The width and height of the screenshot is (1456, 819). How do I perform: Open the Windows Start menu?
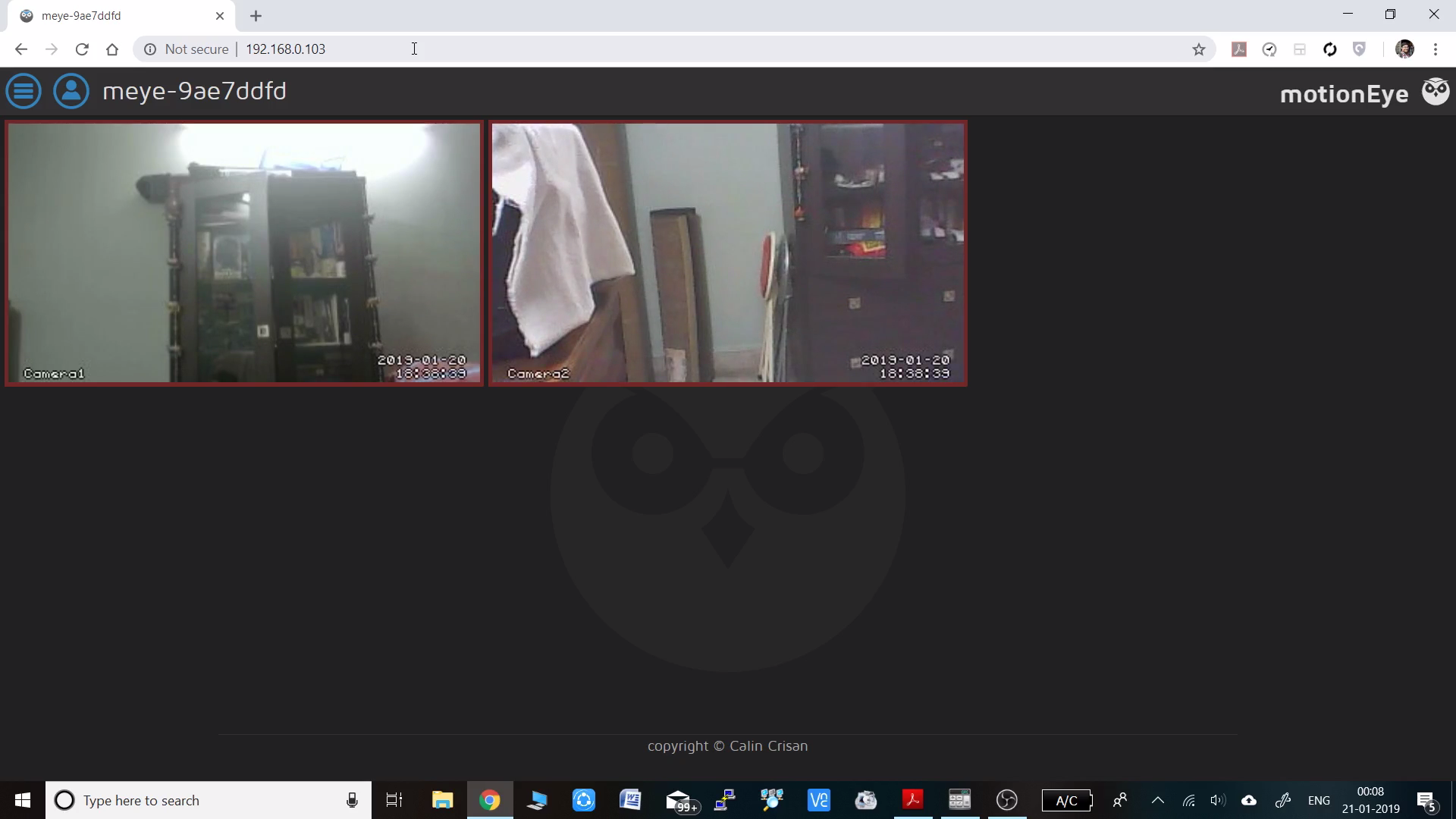[x=22, y=800]
